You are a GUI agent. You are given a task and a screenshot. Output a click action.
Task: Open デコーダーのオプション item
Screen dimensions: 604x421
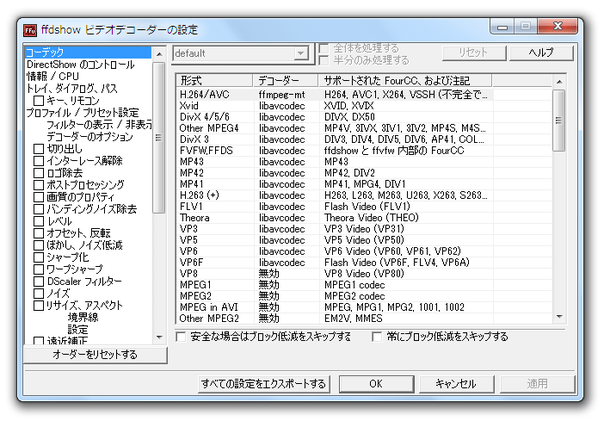[x=90, y=136]
